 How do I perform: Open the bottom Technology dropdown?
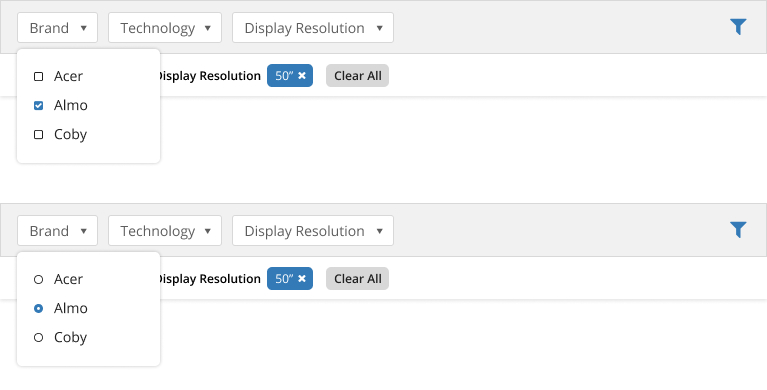point(165,230)
